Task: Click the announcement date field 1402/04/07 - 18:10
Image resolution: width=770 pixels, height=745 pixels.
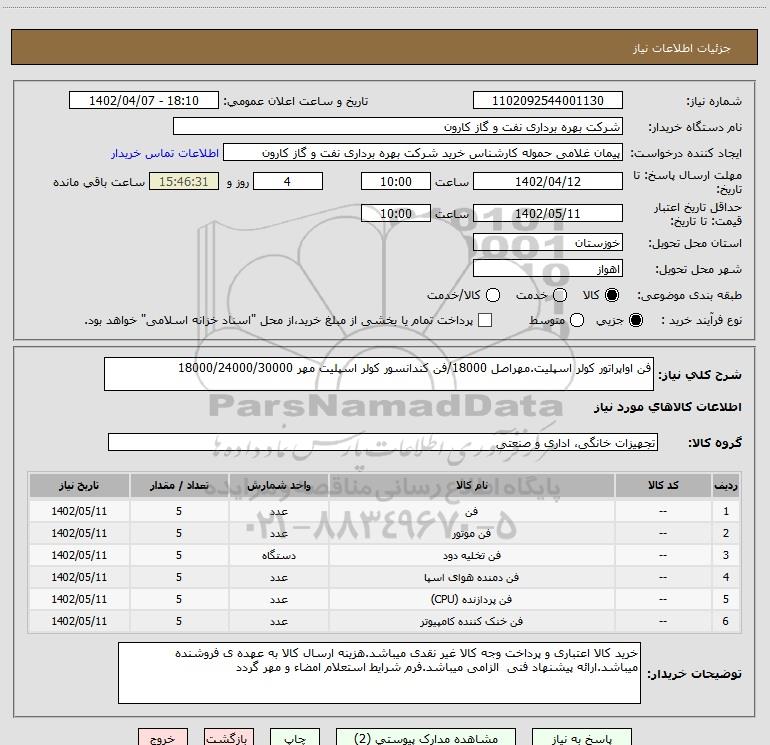Action: (144, 101)
